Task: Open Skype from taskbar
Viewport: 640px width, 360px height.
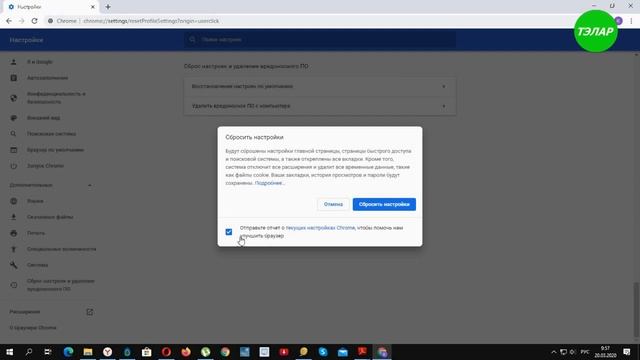Action: (323, 352)
